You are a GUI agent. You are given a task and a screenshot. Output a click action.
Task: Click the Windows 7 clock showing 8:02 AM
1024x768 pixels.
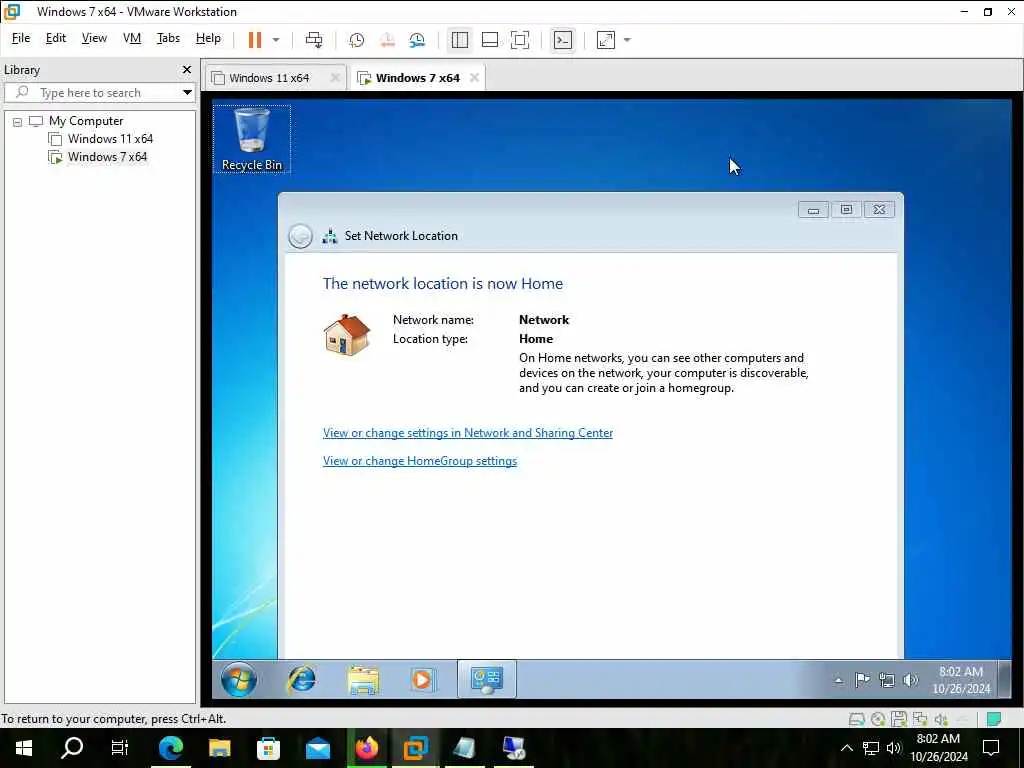tap(961, 680)
